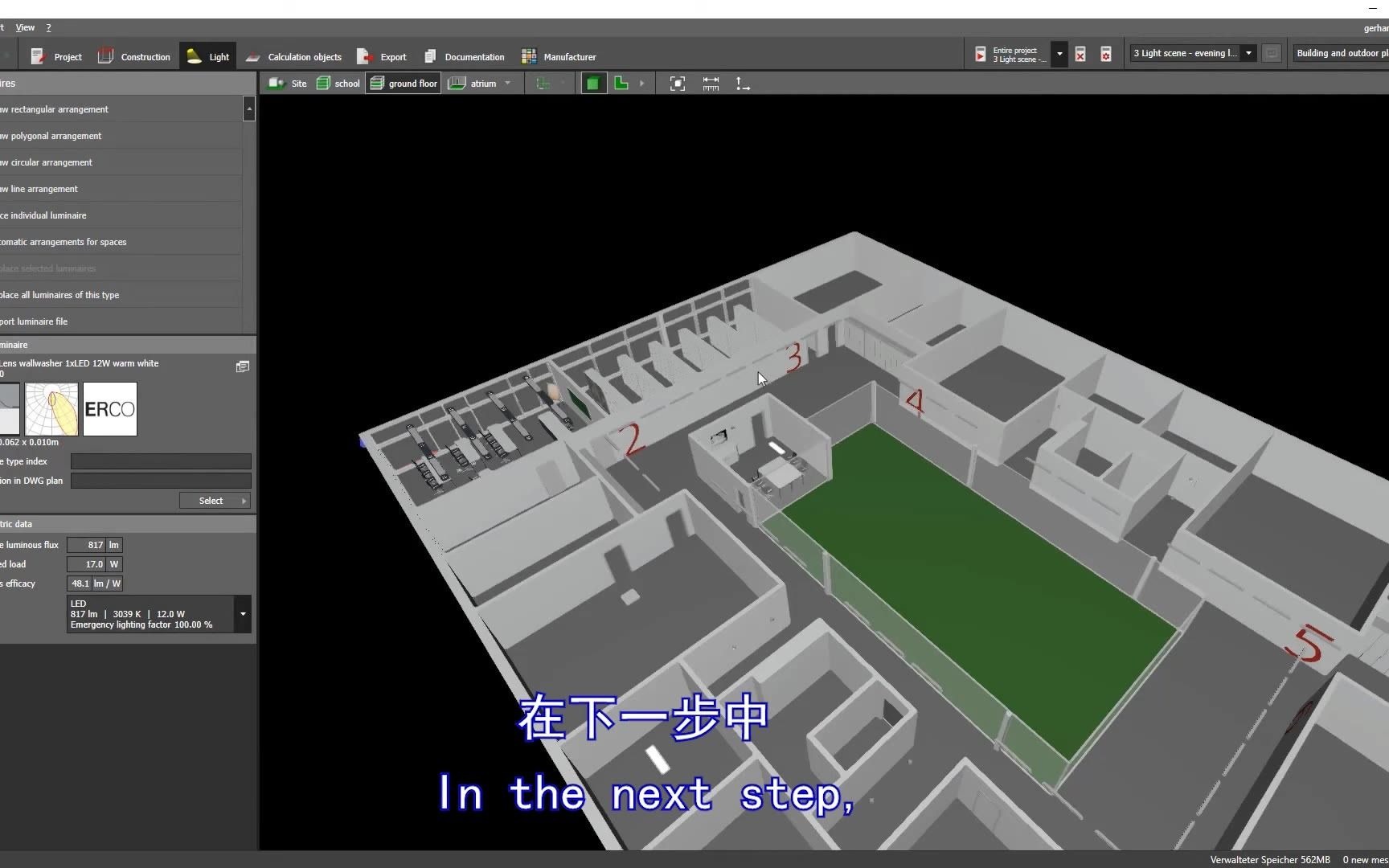Activate the measure distance ruler tool
The width and height of the screenshot is (1389, 868).
point(711,84)
